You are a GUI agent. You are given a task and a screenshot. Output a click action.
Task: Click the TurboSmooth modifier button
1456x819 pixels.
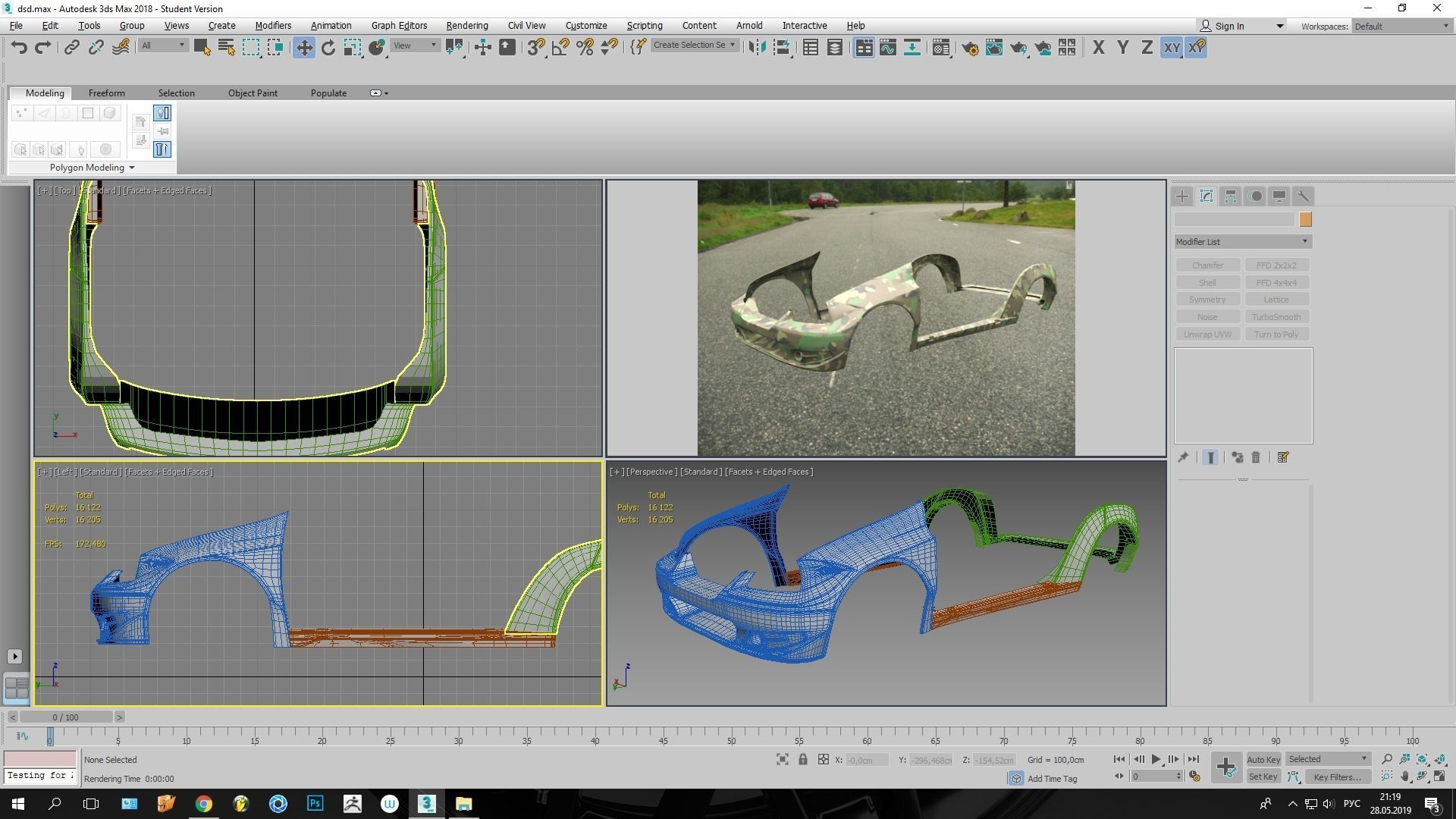point(1276,317)
